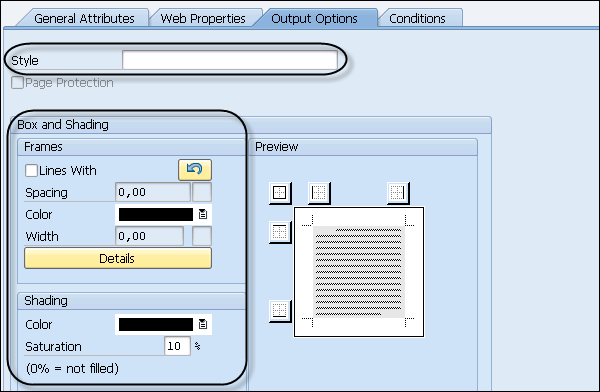This screenshot has height=392, width=600.
Task: Select the right border line icon
Action: 398,193
